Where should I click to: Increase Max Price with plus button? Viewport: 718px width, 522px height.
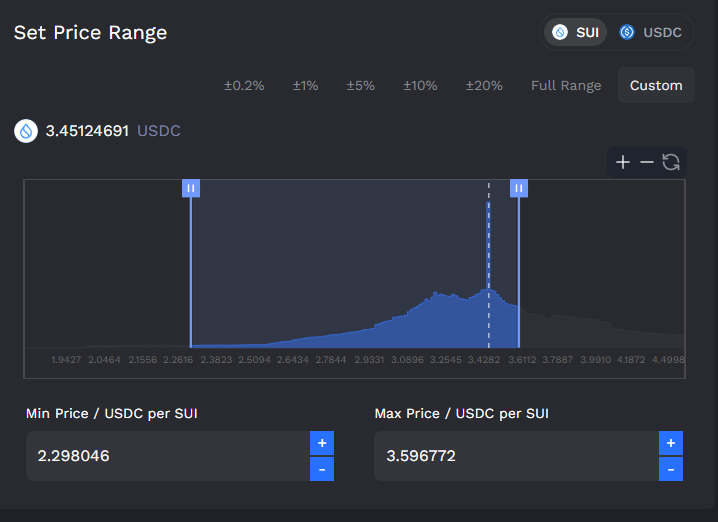point(671,443)
